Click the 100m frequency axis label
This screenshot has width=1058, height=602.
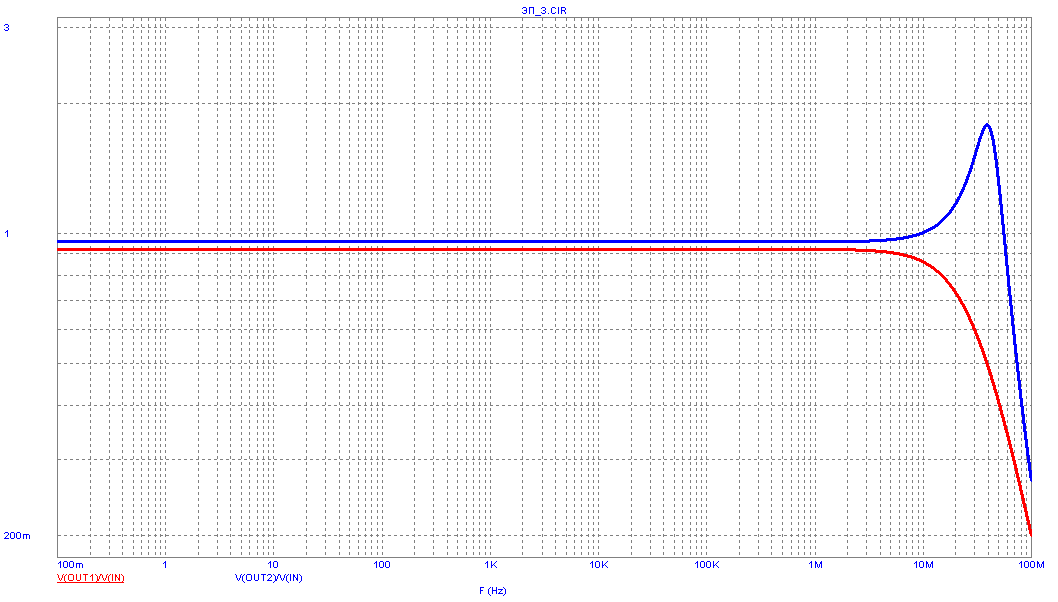(70, 564)
